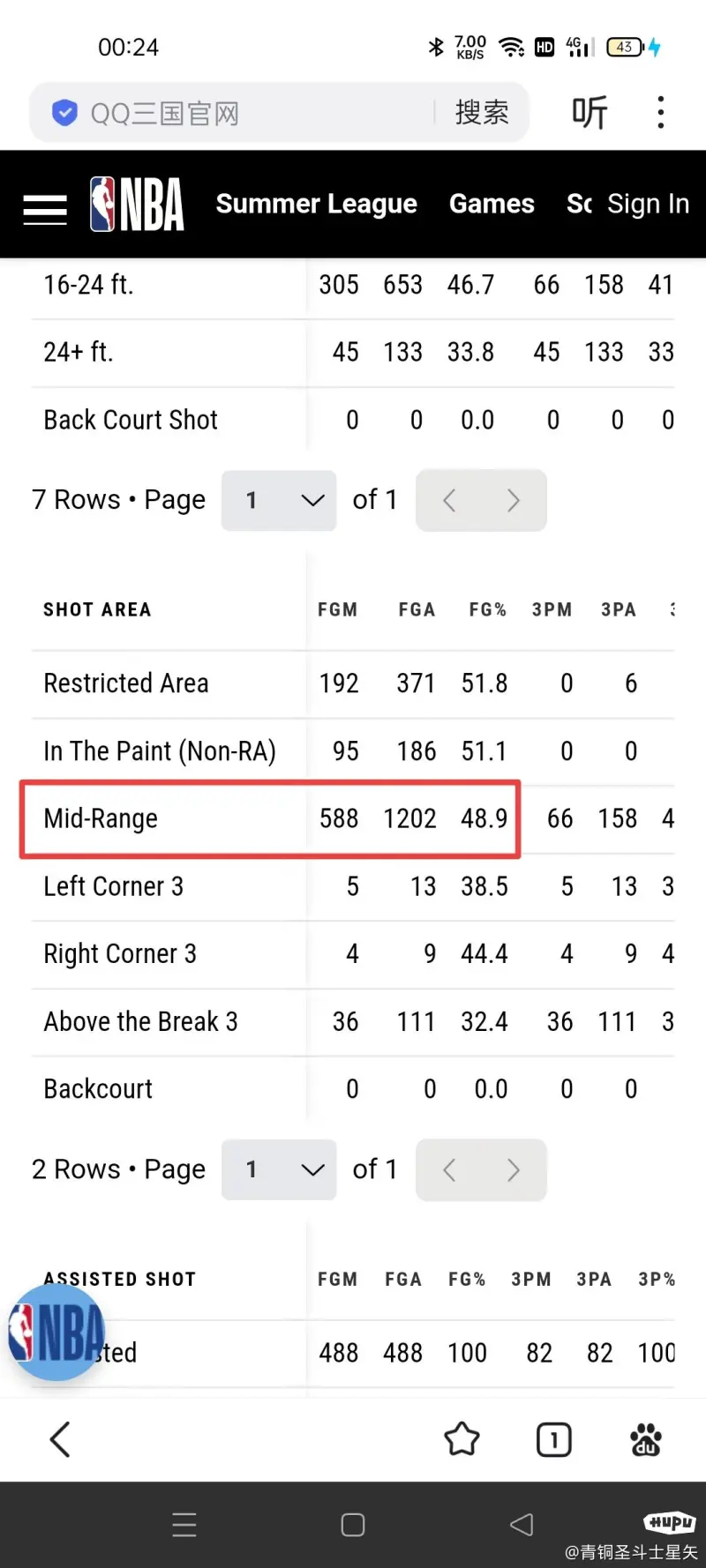Open browser three-dot overflow menu

[660, 113]
